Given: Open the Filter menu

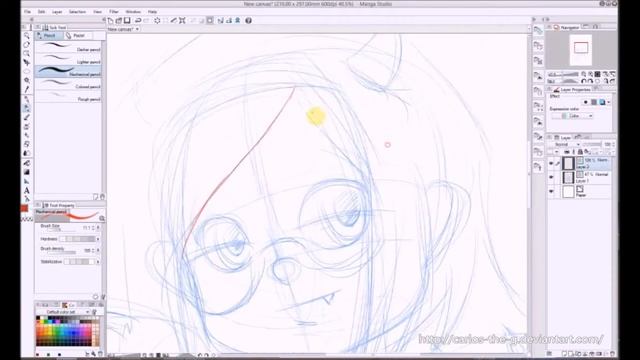Looking at the screenshot, I should tap(114, 12).
